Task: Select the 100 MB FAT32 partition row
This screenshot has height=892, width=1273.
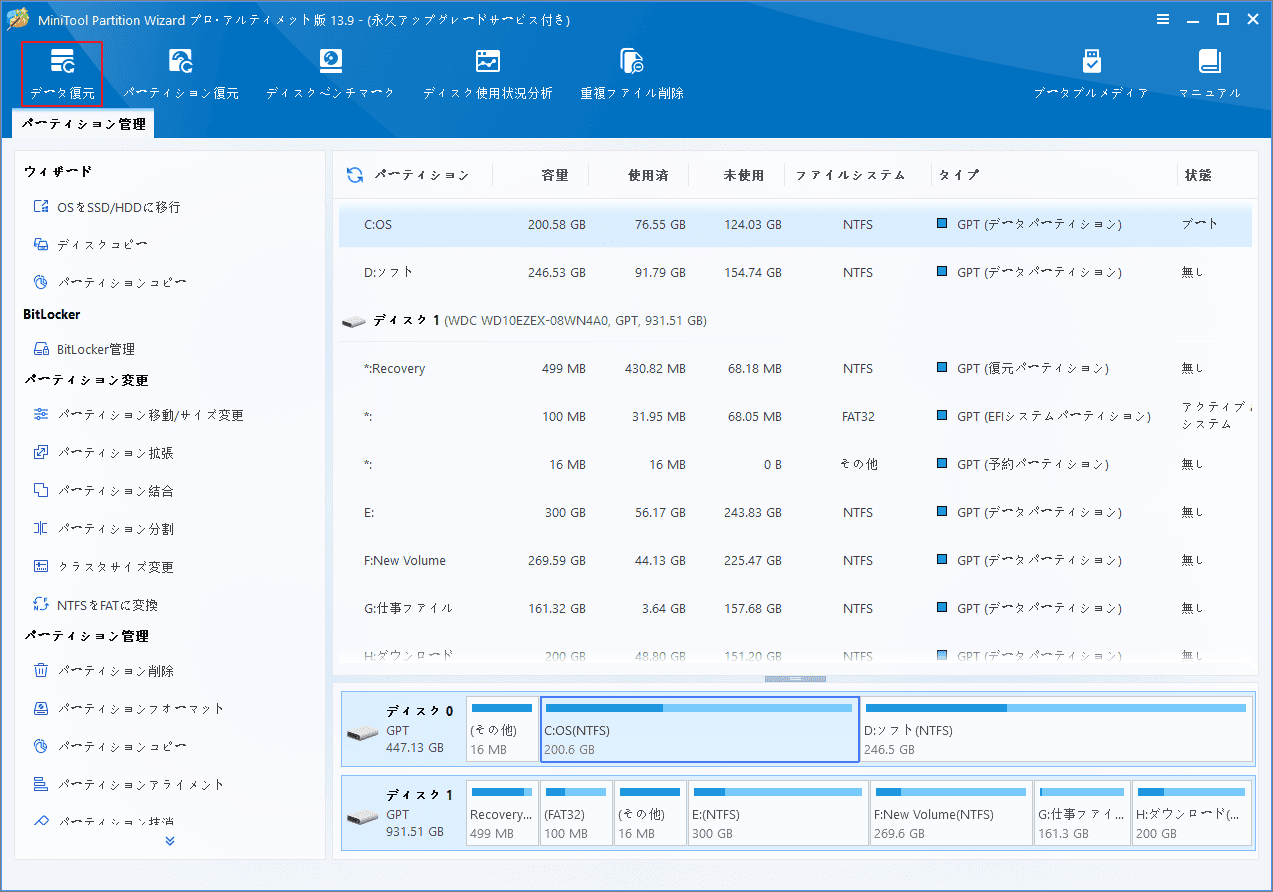Action: pos(795,416)
